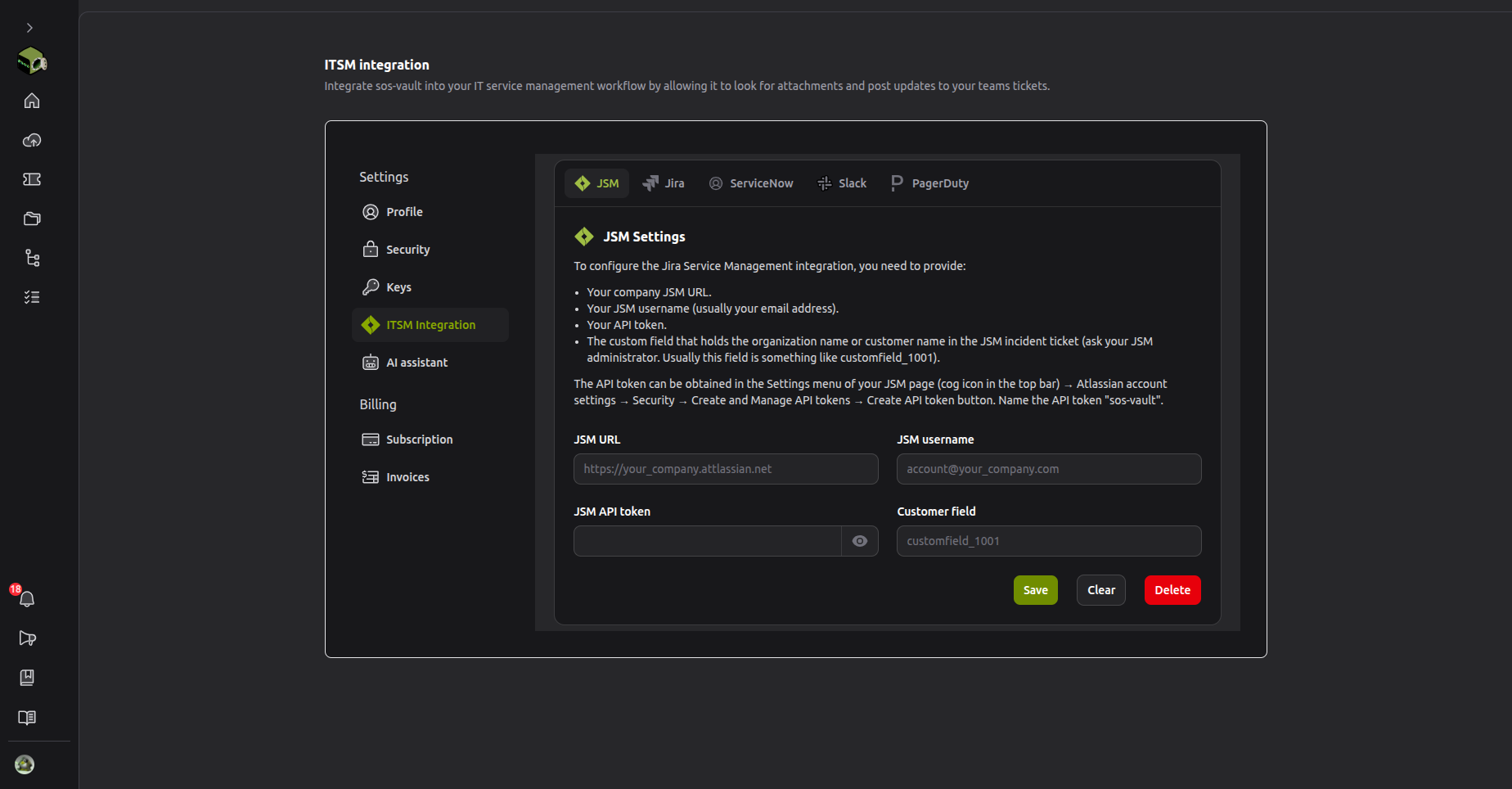Switch to the Slack tab
This screenshot has height=789, width=1512.
[x=842, y=183]
